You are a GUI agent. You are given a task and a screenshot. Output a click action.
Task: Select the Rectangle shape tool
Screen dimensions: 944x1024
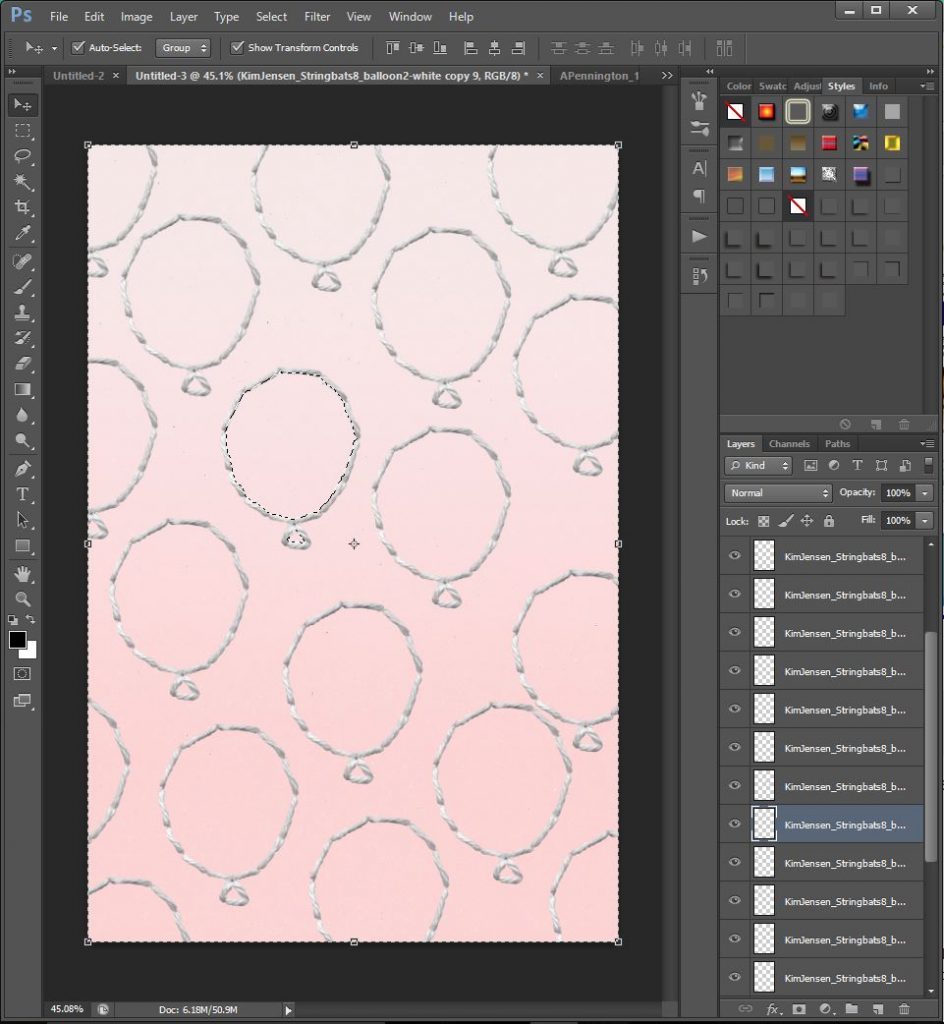22,546
